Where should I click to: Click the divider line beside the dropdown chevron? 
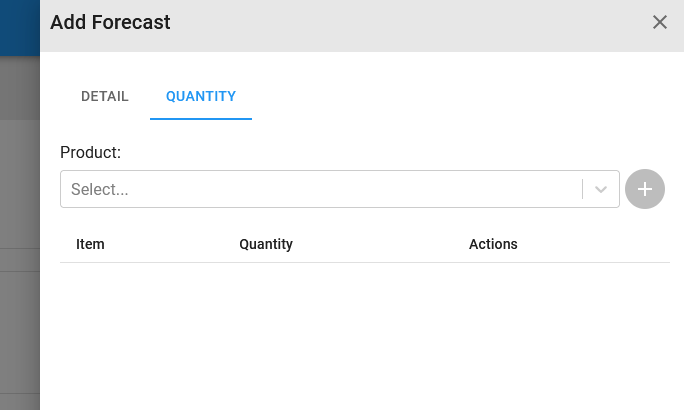pyautogui.click(x=582, y=189)
